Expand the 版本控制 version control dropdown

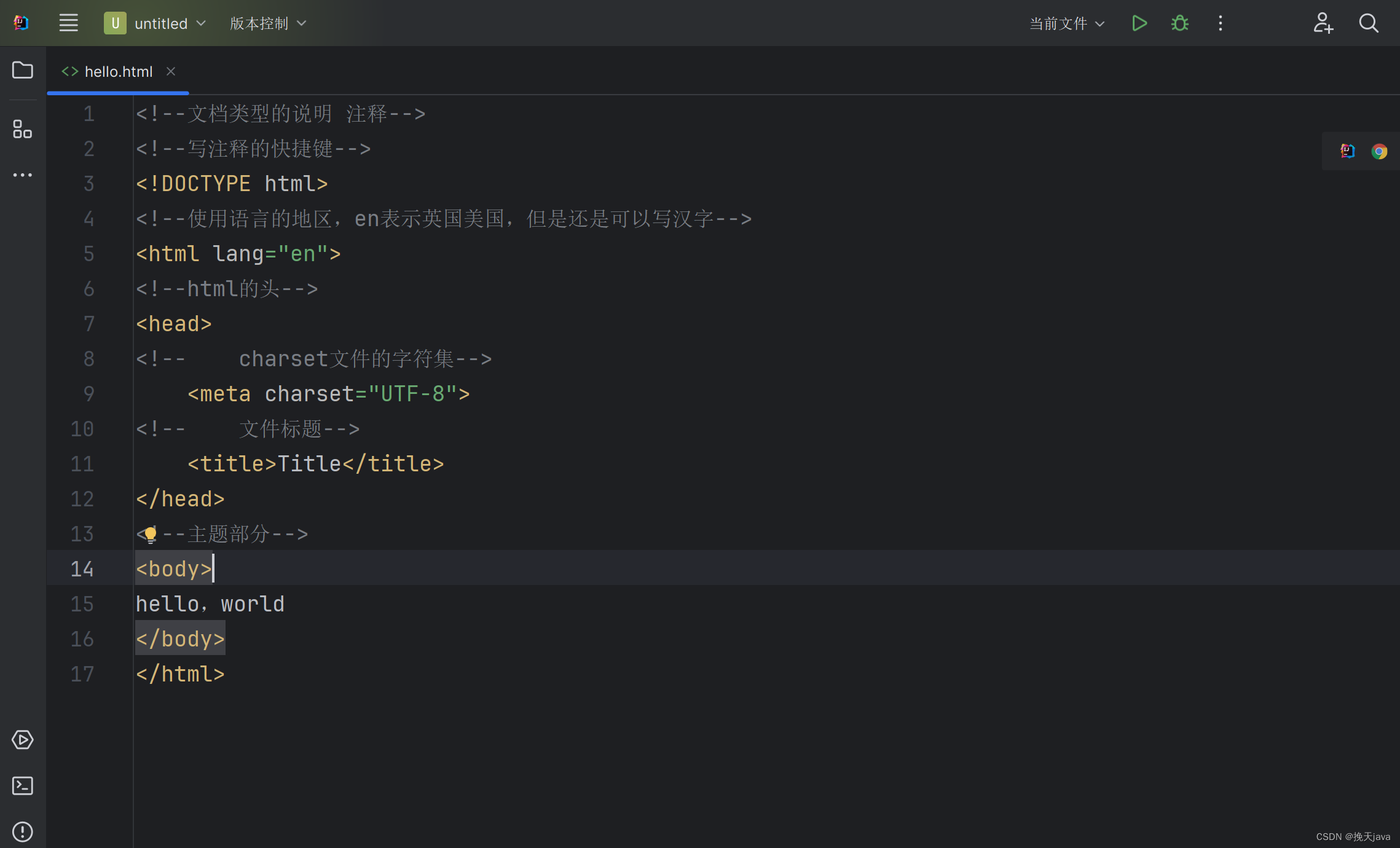[265, 22]
